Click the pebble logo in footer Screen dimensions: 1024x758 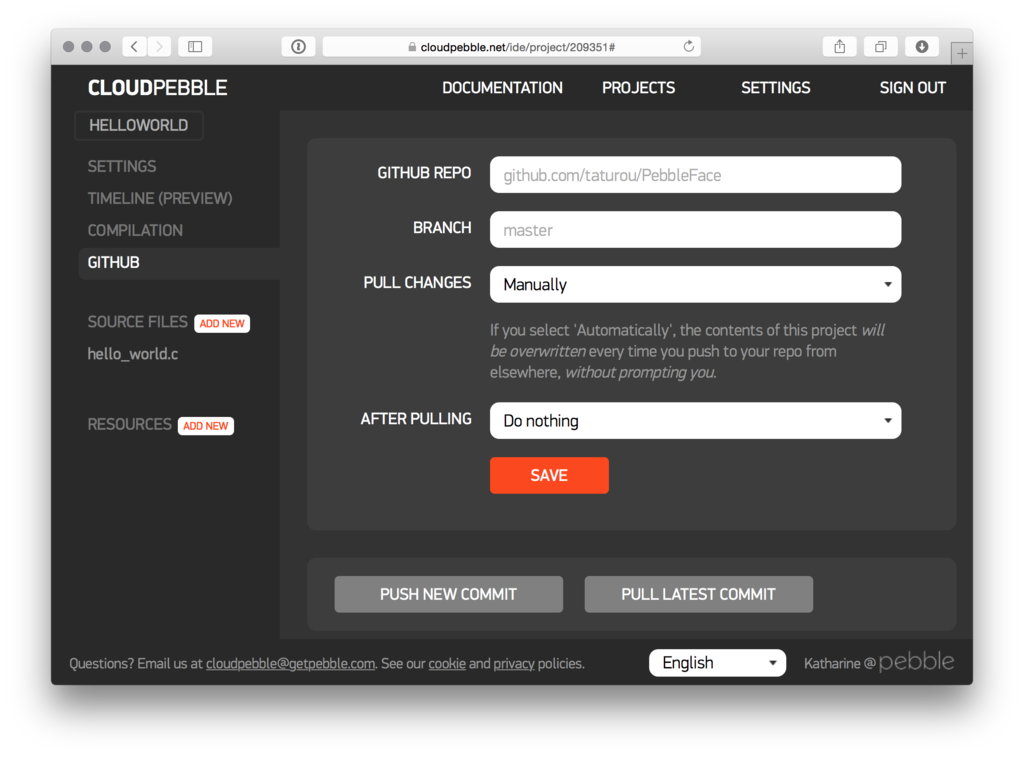click(916, 661)
